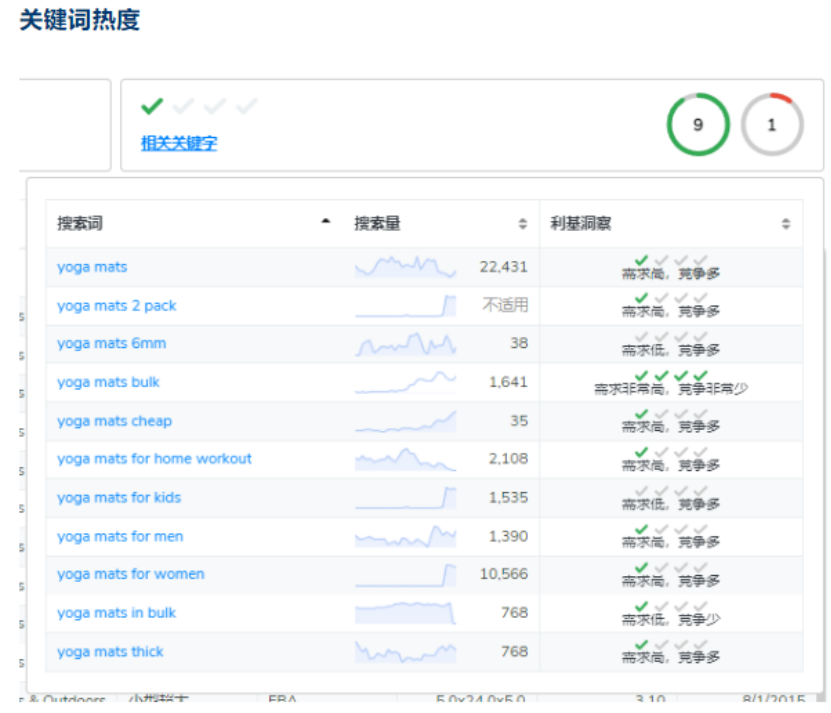Sort by 利基洞察 column arrows
Screen dimensions: 831x713
tap(786, 224)
